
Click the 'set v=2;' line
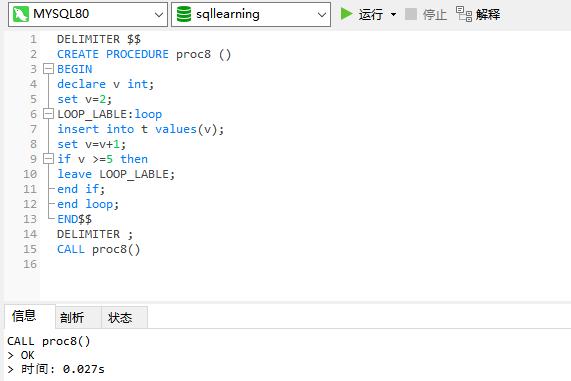pyautogui.click(x=84, y=99)
